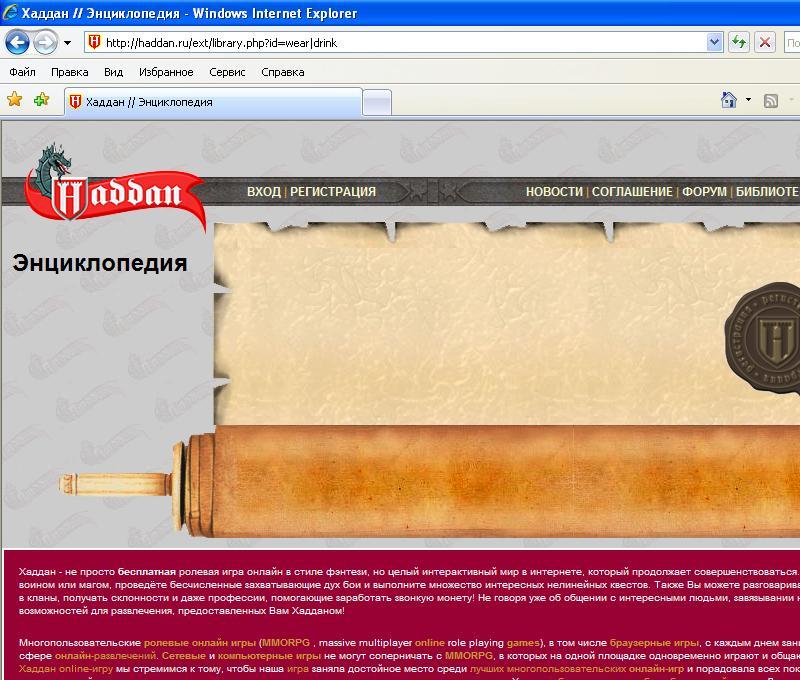Click the green Refresh page icon

coord(739,42)
